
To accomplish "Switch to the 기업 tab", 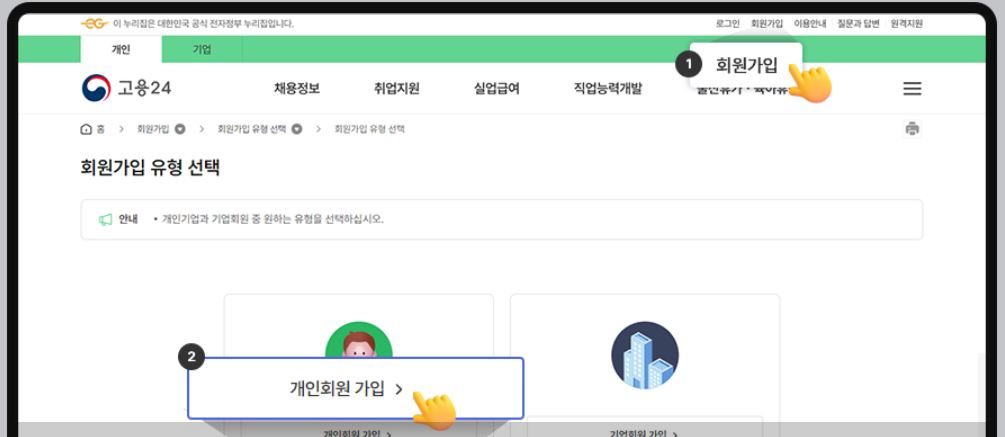I will [x=202, y=49].
